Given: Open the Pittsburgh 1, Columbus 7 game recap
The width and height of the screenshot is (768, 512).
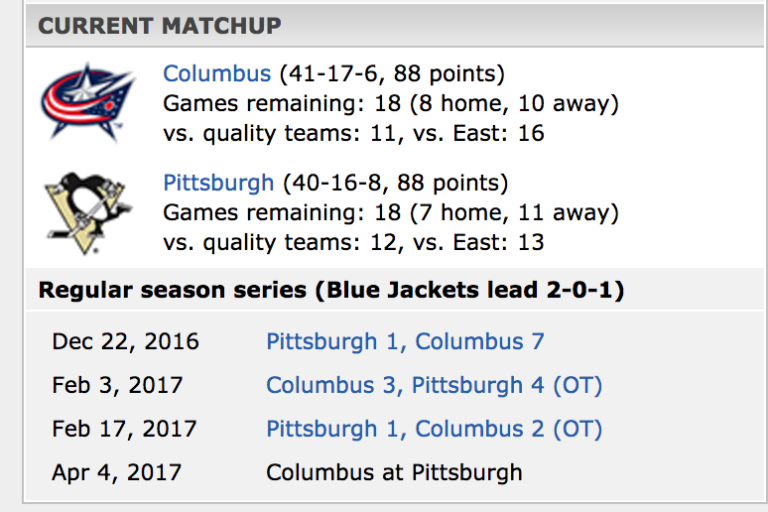Looking at the screenshot, I should tap(405, 342).
